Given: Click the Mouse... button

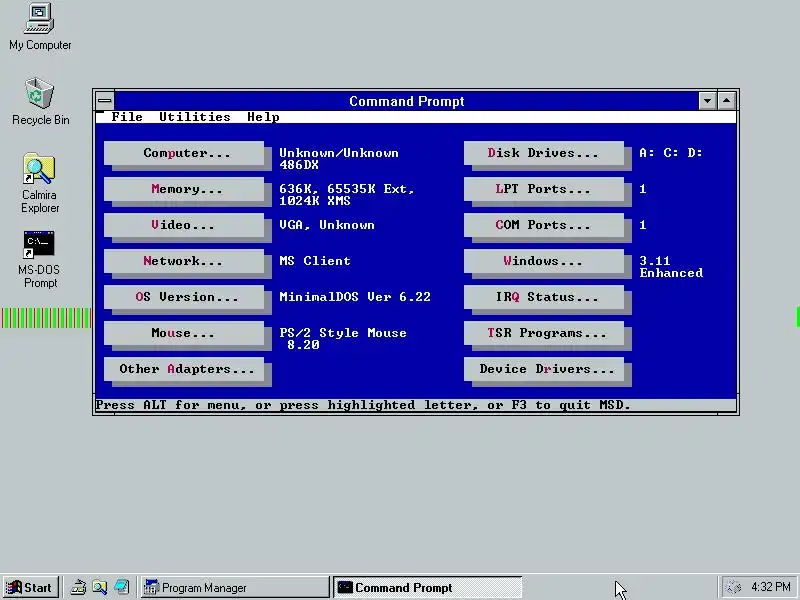Looking at the screenshot, I should [185, 333].
